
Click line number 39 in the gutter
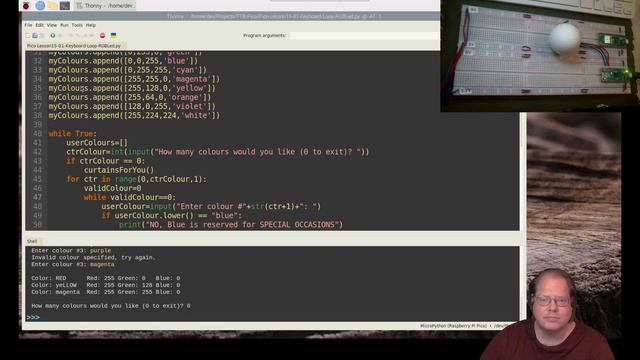point(37,124)
